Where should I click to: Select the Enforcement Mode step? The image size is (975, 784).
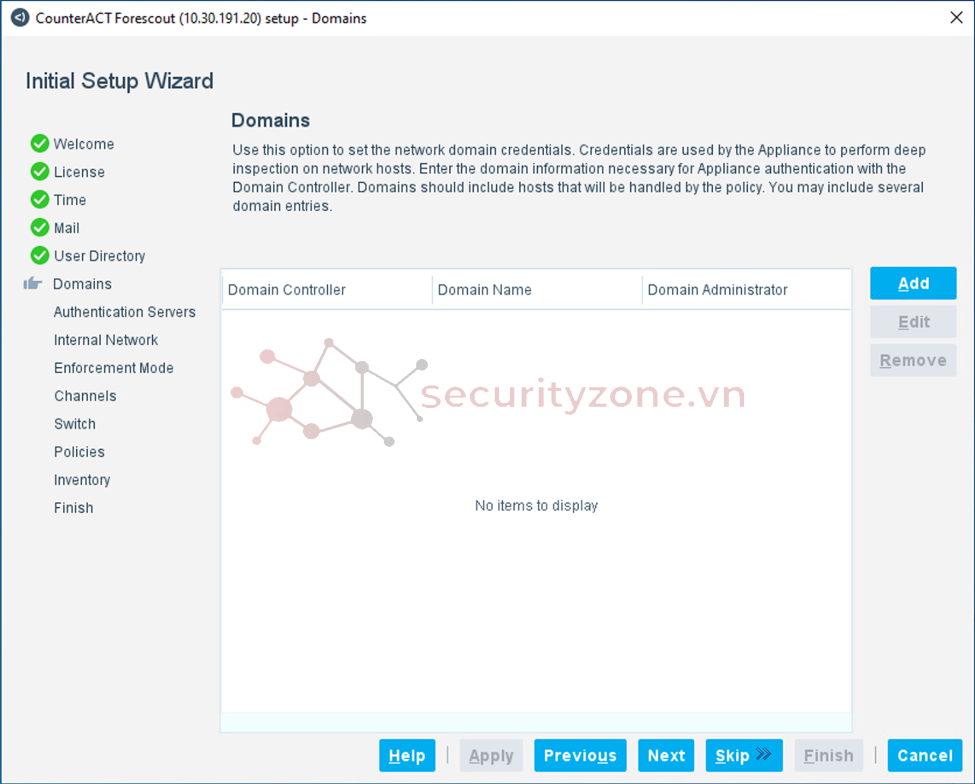[x=114, y=368]
